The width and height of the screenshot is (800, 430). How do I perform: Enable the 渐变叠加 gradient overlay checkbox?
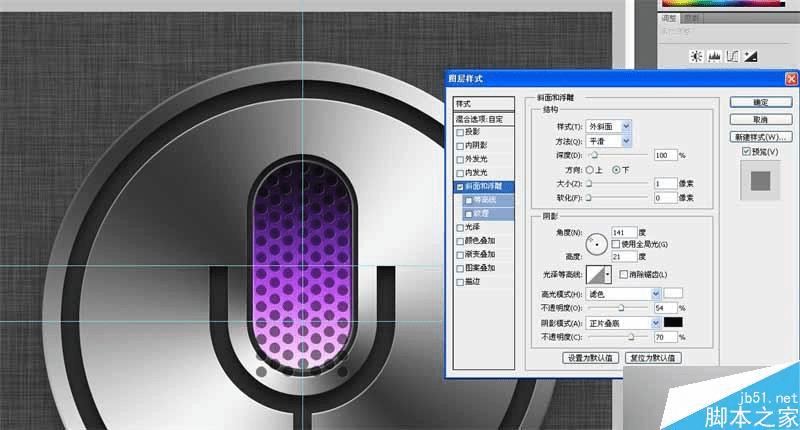pyautogui.click(x=460, y=255)
